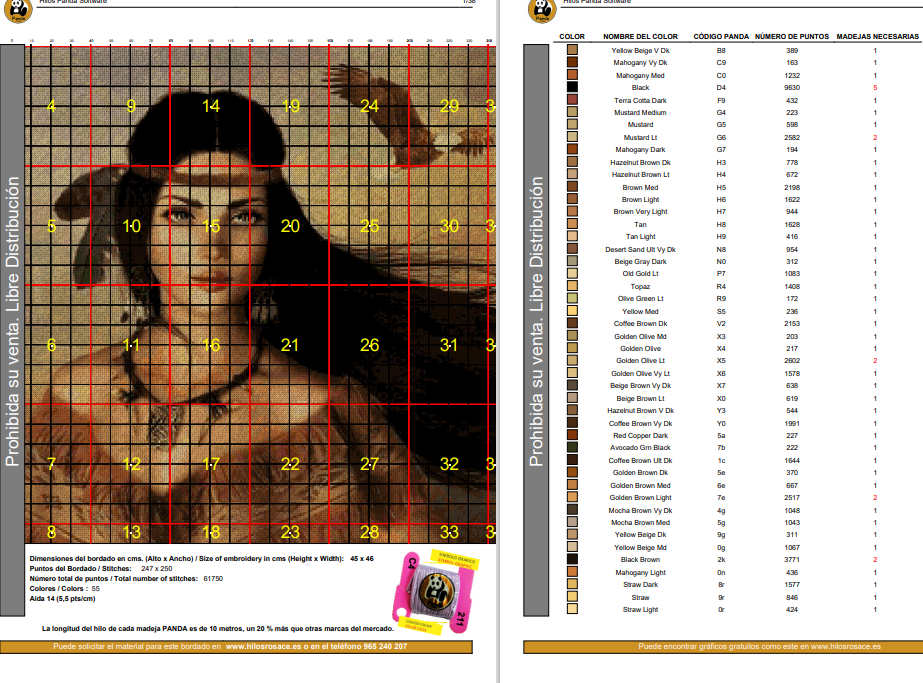Click the color name 'Desert Sand Ult Vy Dk'
This screenshot has height=683, width=923.
(640, 250)
